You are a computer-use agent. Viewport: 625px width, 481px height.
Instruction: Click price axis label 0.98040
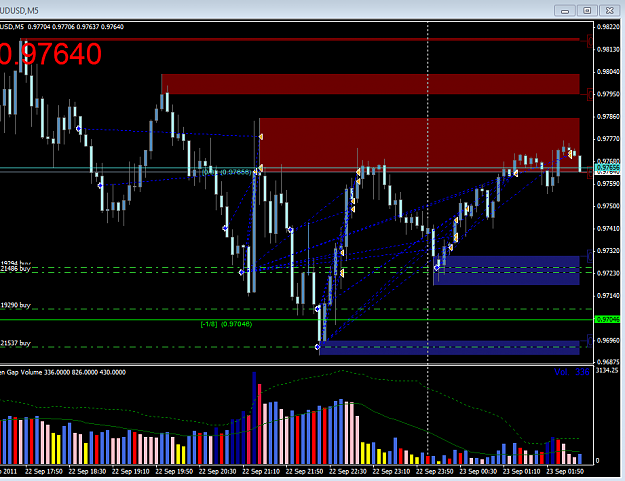608,72
